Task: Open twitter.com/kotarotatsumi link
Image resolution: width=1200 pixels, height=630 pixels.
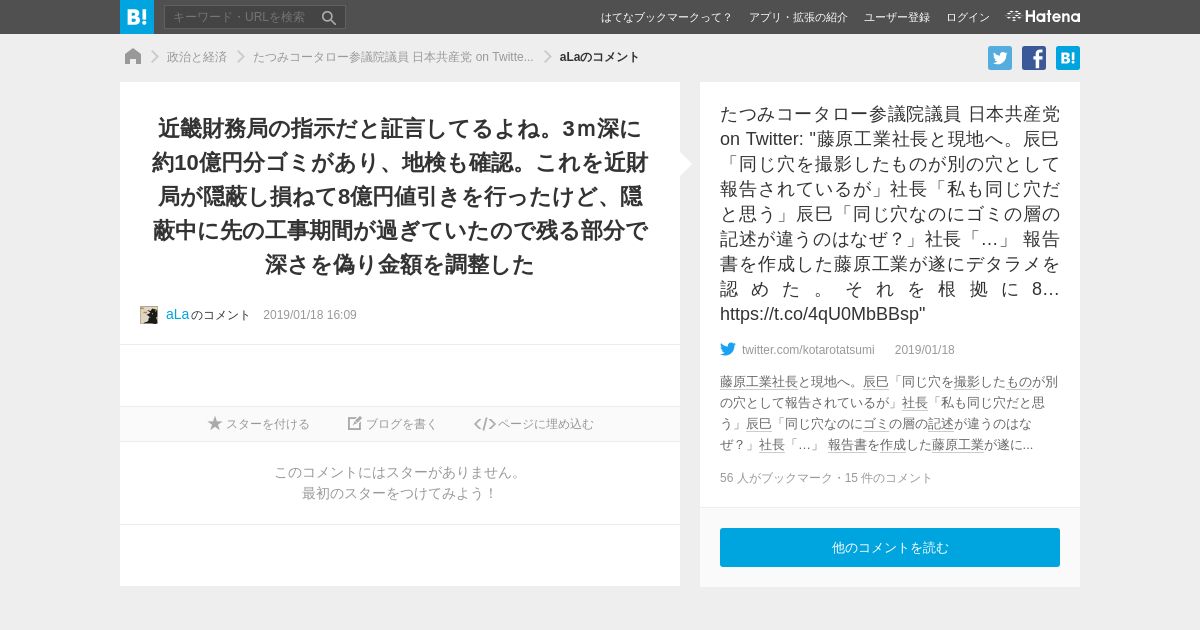Action: (x=808, y=350)
